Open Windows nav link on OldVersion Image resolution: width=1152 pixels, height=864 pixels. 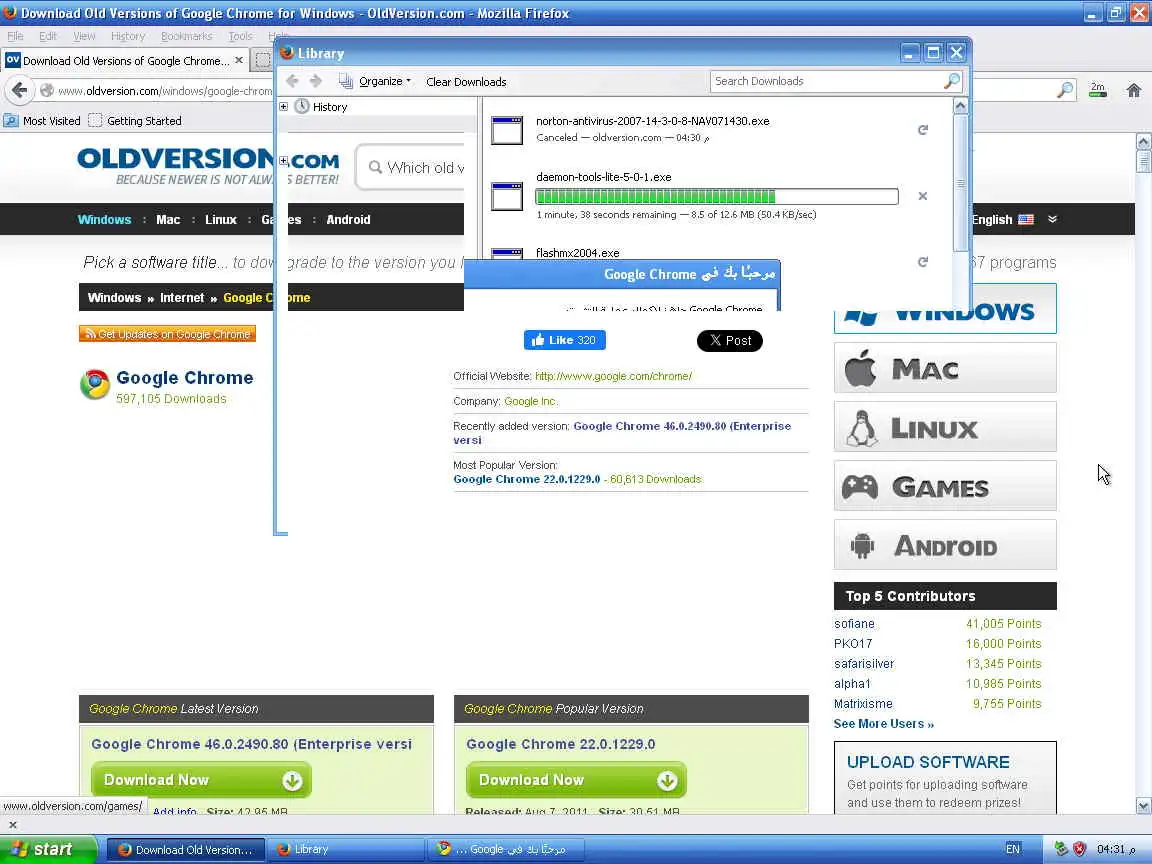pos(104,220)
